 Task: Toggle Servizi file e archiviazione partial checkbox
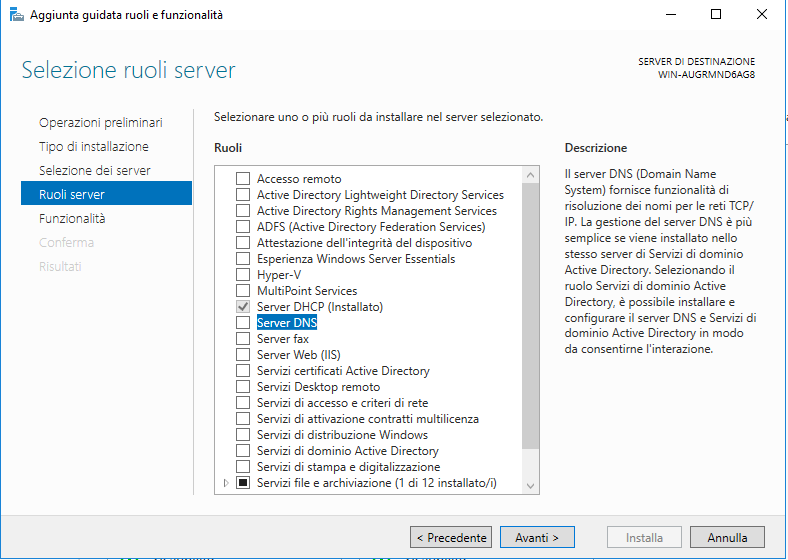[243, 483]
